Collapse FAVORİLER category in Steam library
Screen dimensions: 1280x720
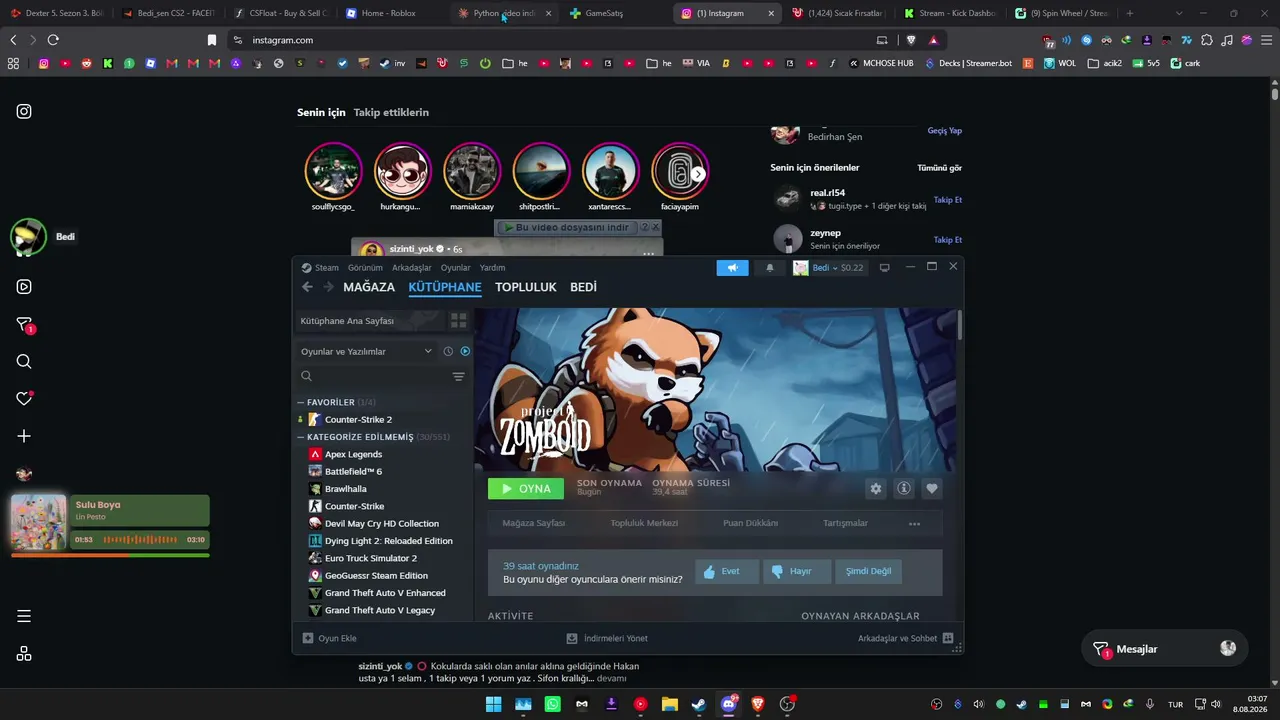click(301, 402)
